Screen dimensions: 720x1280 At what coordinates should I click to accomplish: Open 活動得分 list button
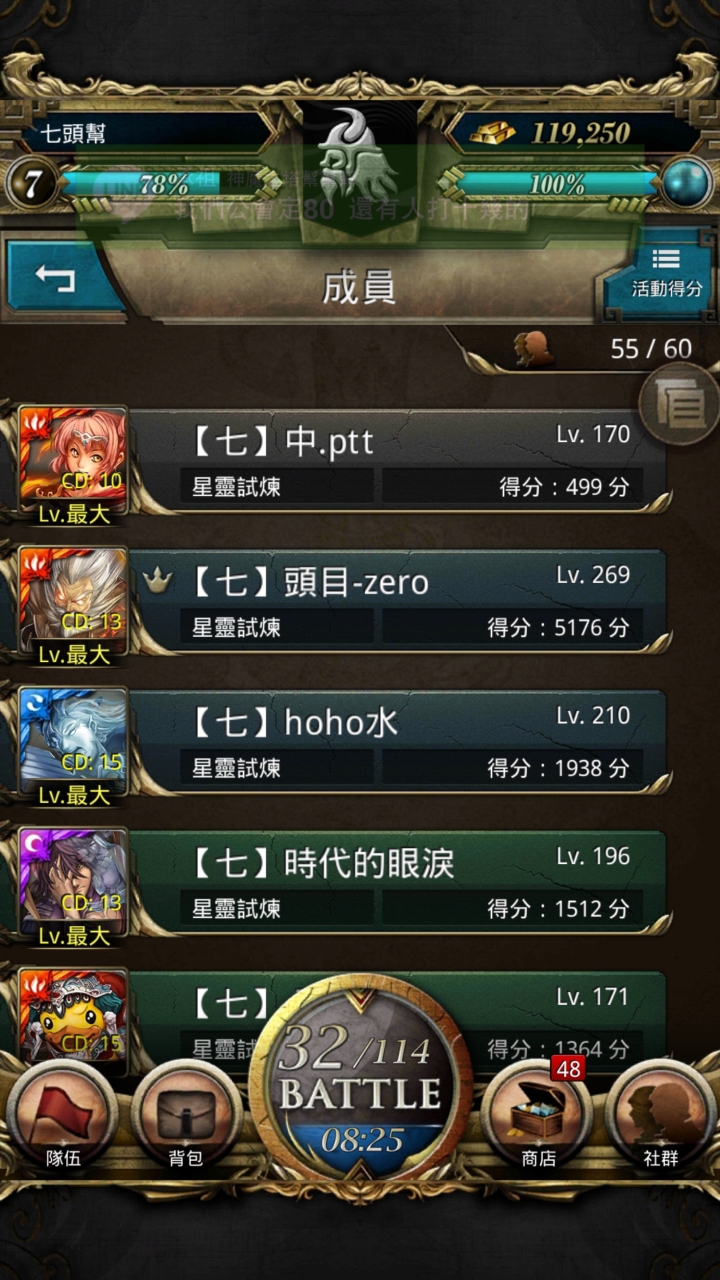pos(663,272)
